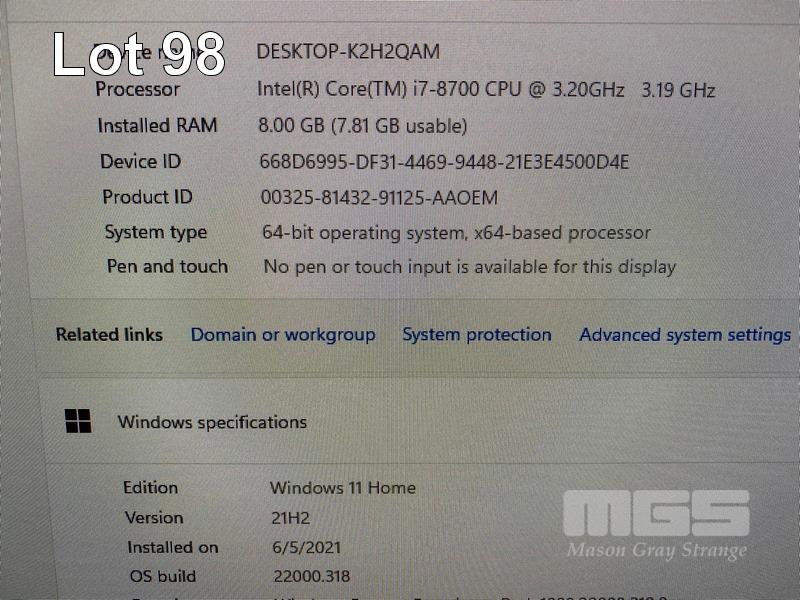Image resolution: width=800 pixels, height=600 pixels.
Task: Click the Related links label
Action: point(109,335)
